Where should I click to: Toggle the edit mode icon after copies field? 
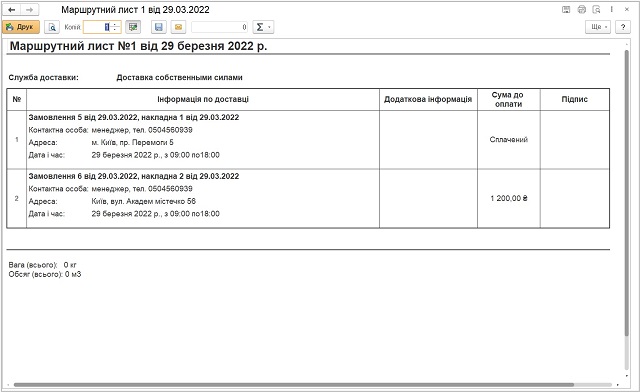coord(133,27)
